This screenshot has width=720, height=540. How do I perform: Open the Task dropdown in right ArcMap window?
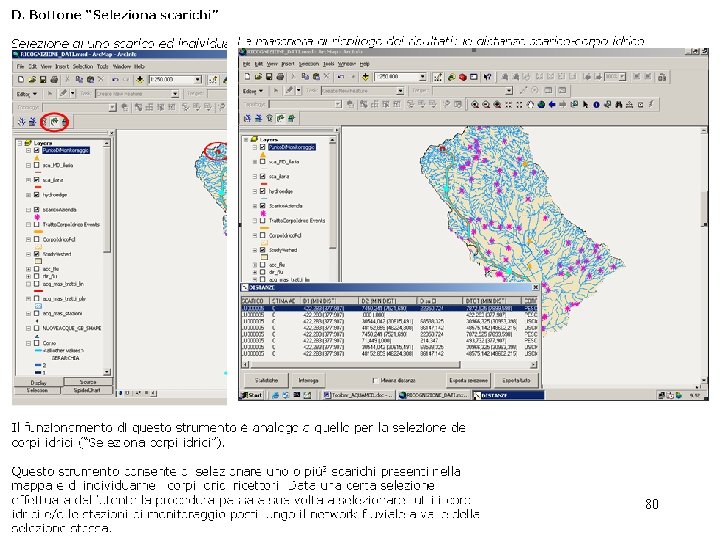pos(400,91)
